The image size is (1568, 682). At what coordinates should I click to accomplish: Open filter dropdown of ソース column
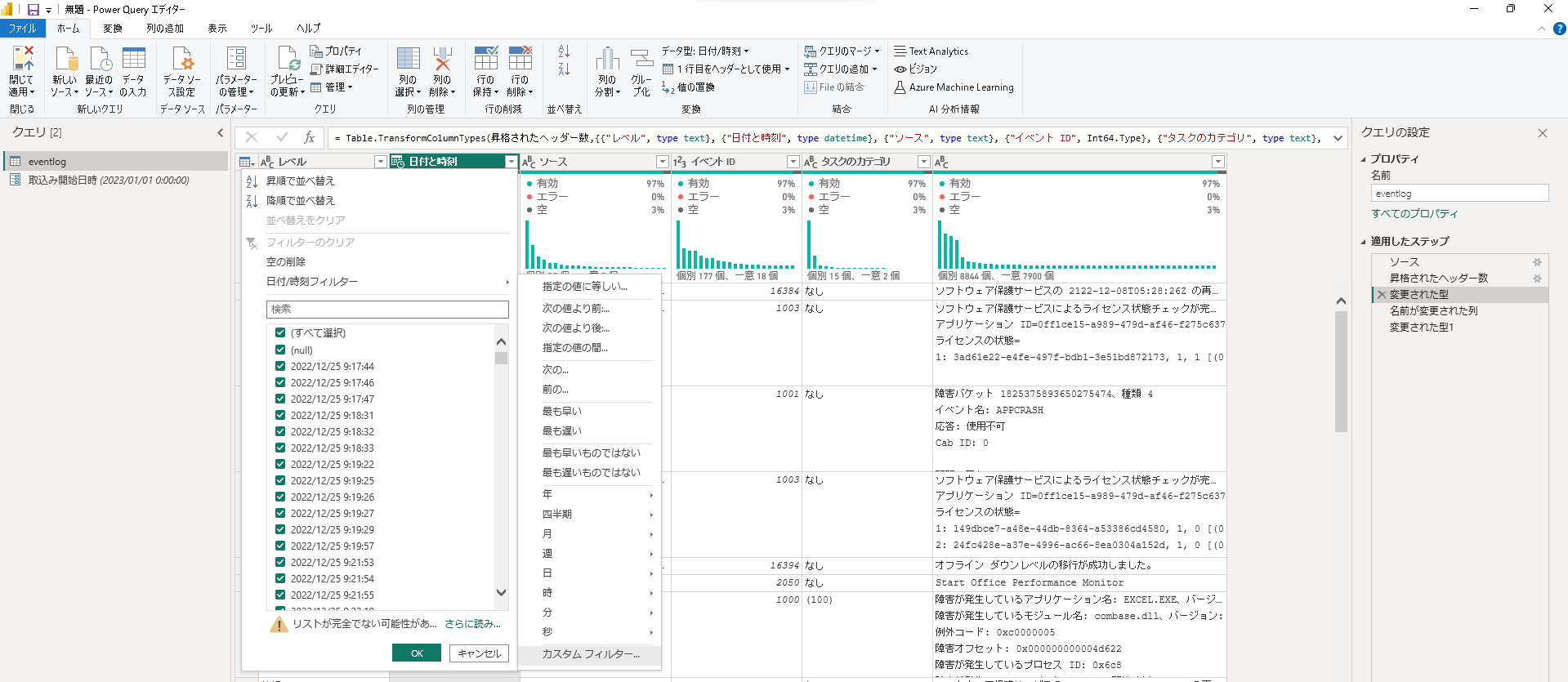[x=663, y=162]
